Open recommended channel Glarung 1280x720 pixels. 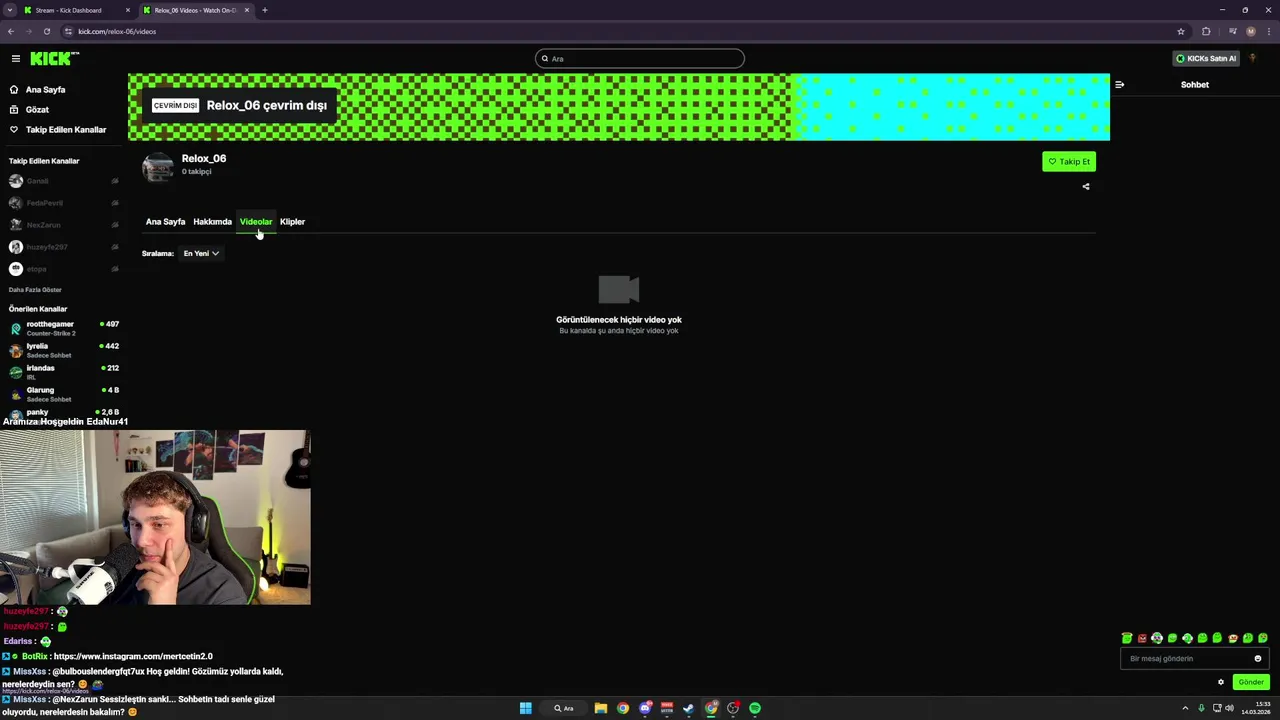63,394
